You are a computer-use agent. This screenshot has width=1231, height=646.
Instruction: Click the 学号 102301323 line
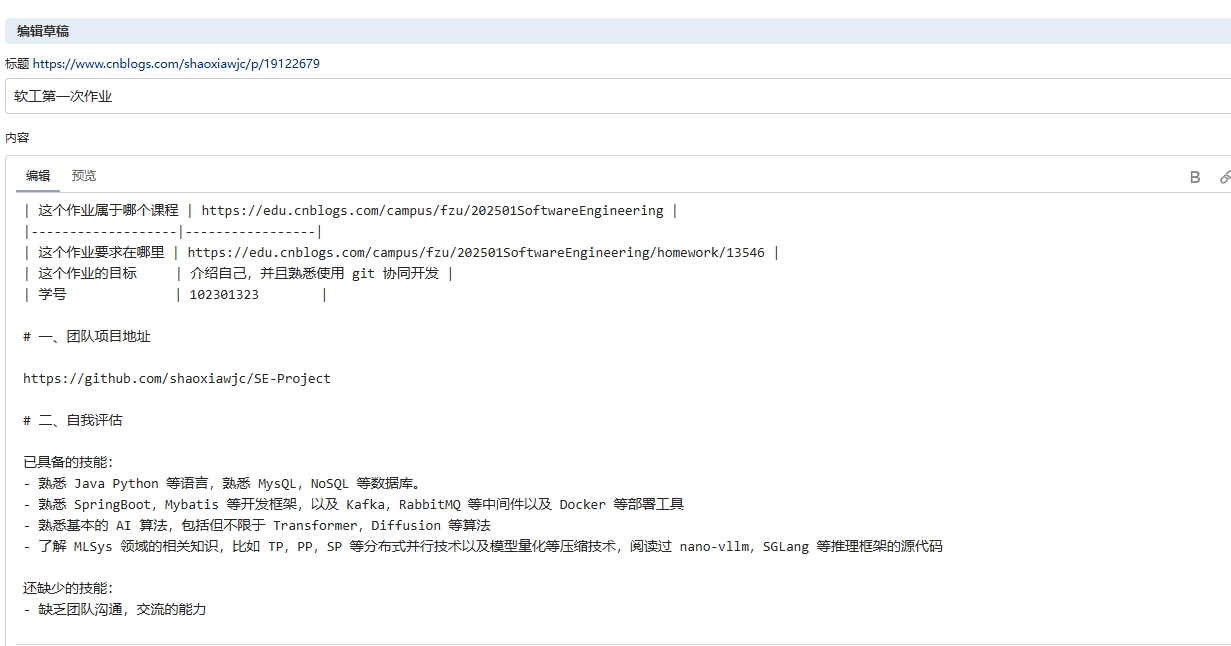pyautogui.click(x=175, y=295)
